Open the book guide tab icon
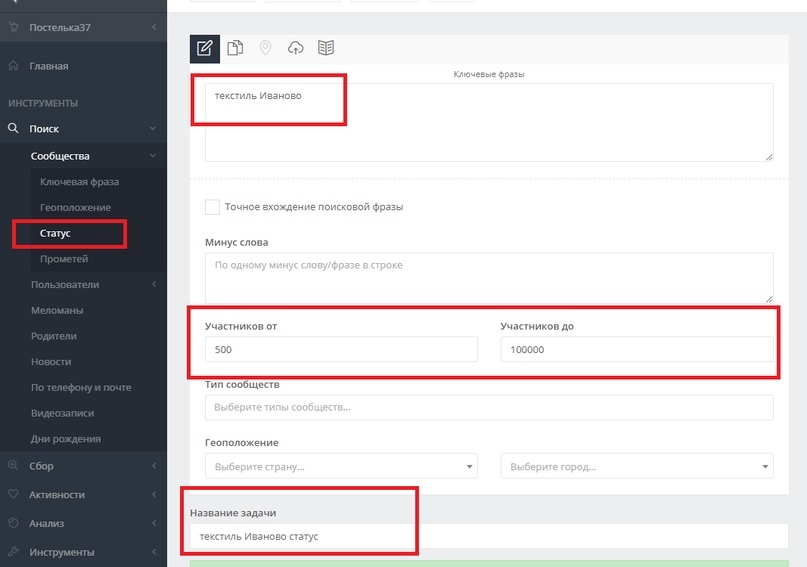Image resolution: width=807 pixels, height=567 pixels. click(x=326, y=48)
